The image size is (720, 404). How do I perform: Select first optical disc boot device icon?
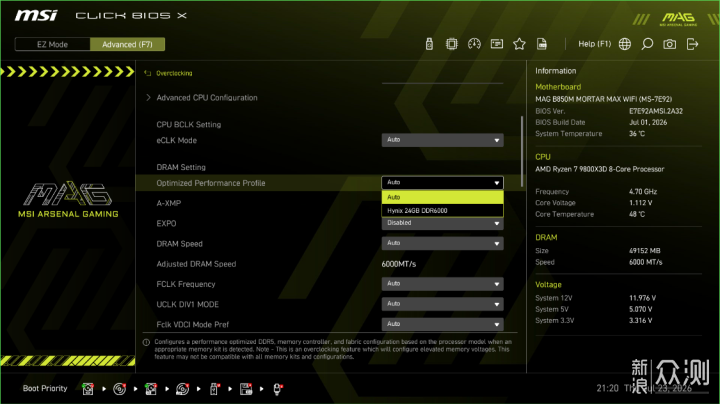tap(119, 389)
